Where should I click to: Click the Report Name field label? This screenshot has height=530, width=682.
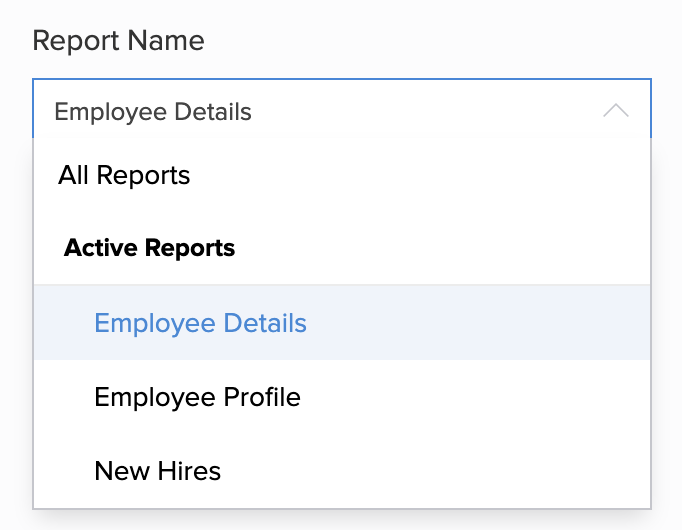(x=118, y=41)
